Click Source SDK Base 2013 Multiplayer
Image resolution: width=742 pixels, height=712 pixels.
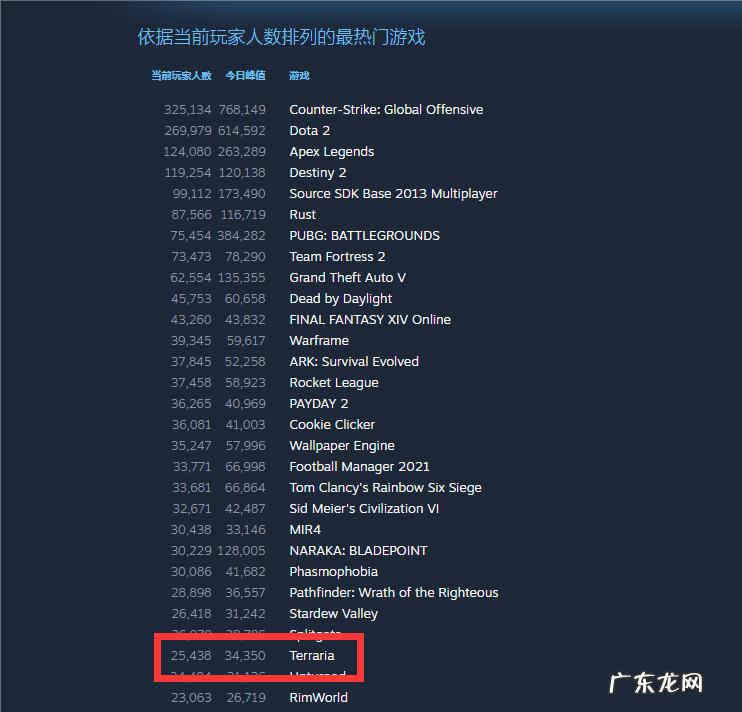tap(393, 194)
